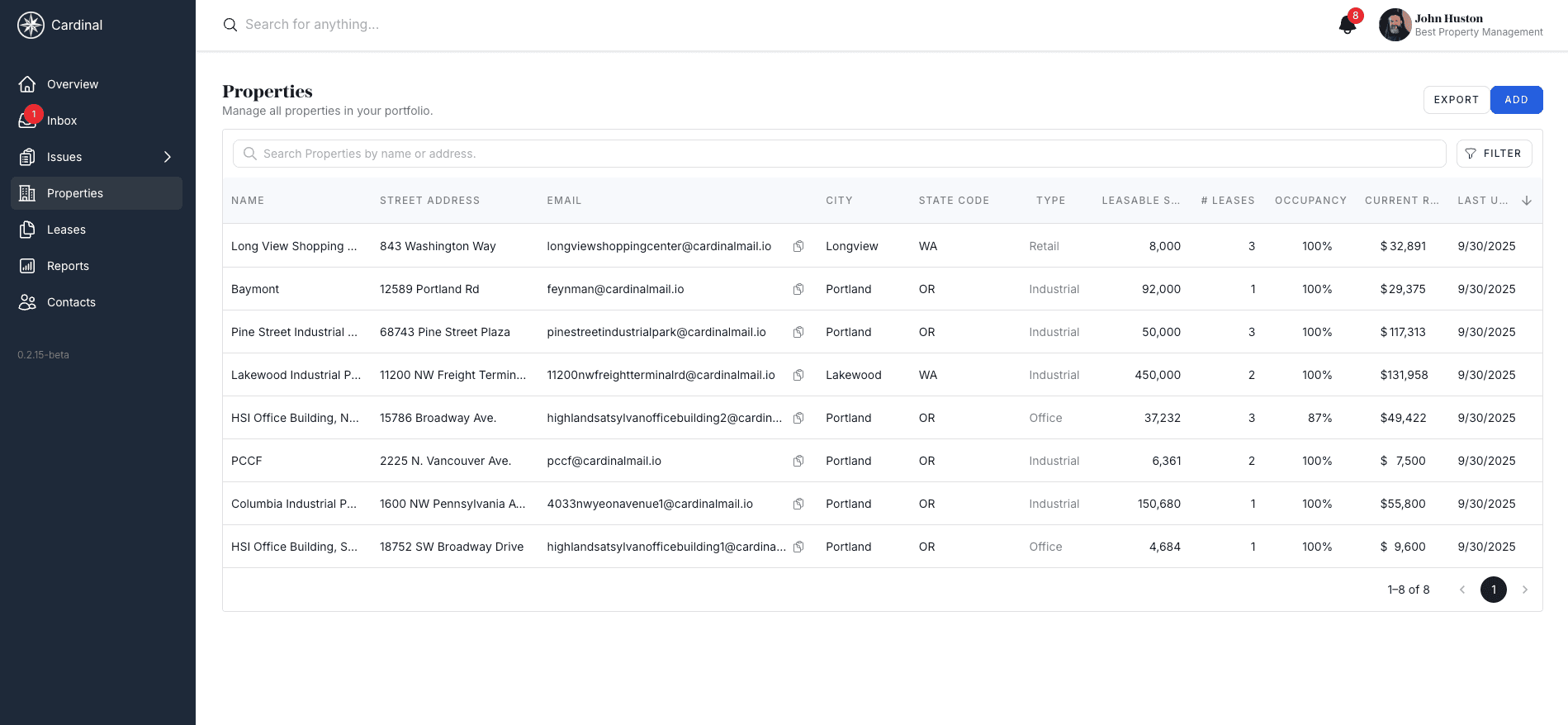Click the $131,958 rent value
1568x725 pixels.
point(1404,375)
